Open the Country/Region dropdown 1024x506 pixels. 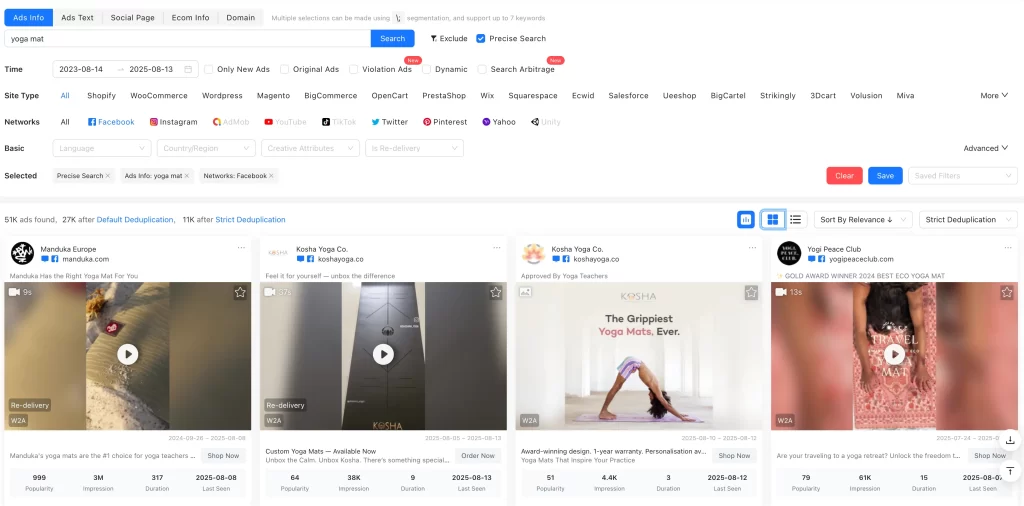tap(206, 148)
